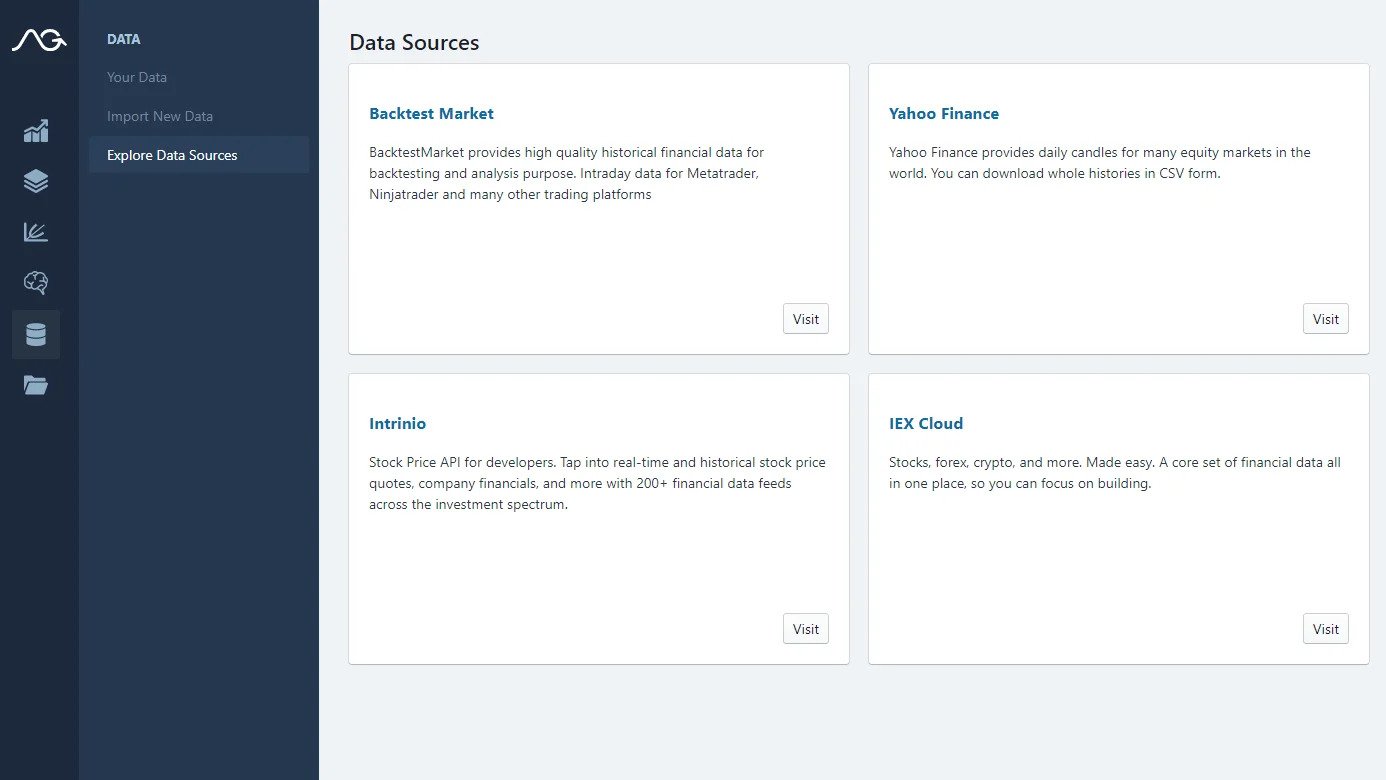Image resolution: width=1386 pixels, height=780 pixels.
Task: Open Import New Data
Action: pyautogui.click(x=159, y=116)
